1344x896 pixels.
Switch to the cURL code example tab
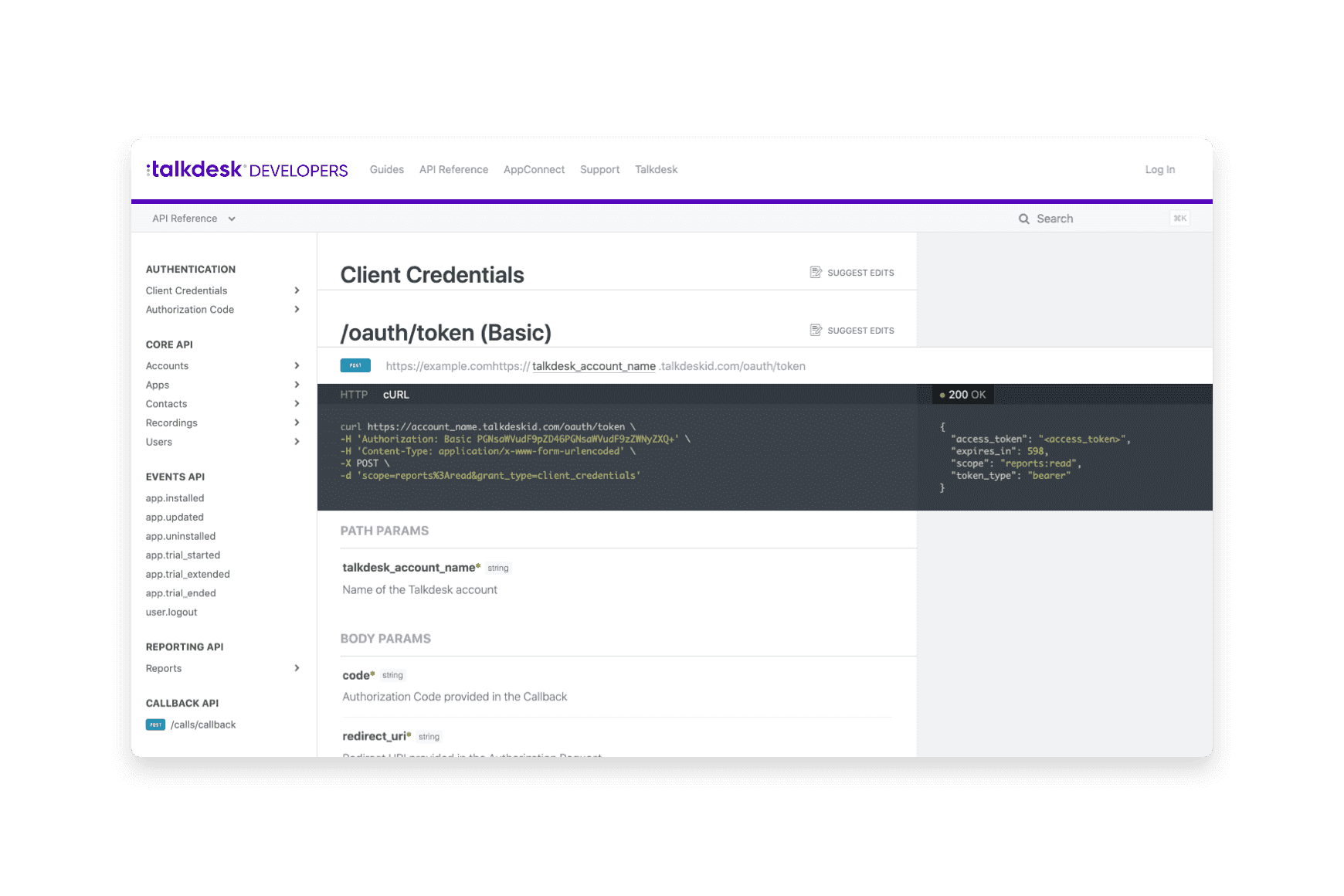point(395,394)
